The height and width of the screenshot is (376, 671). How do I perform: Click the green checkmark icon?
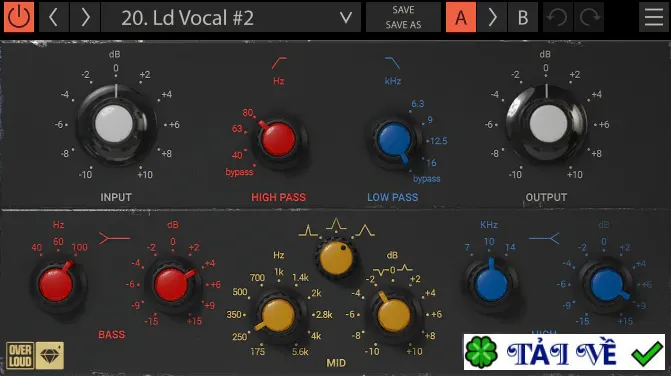coord(647,354)
